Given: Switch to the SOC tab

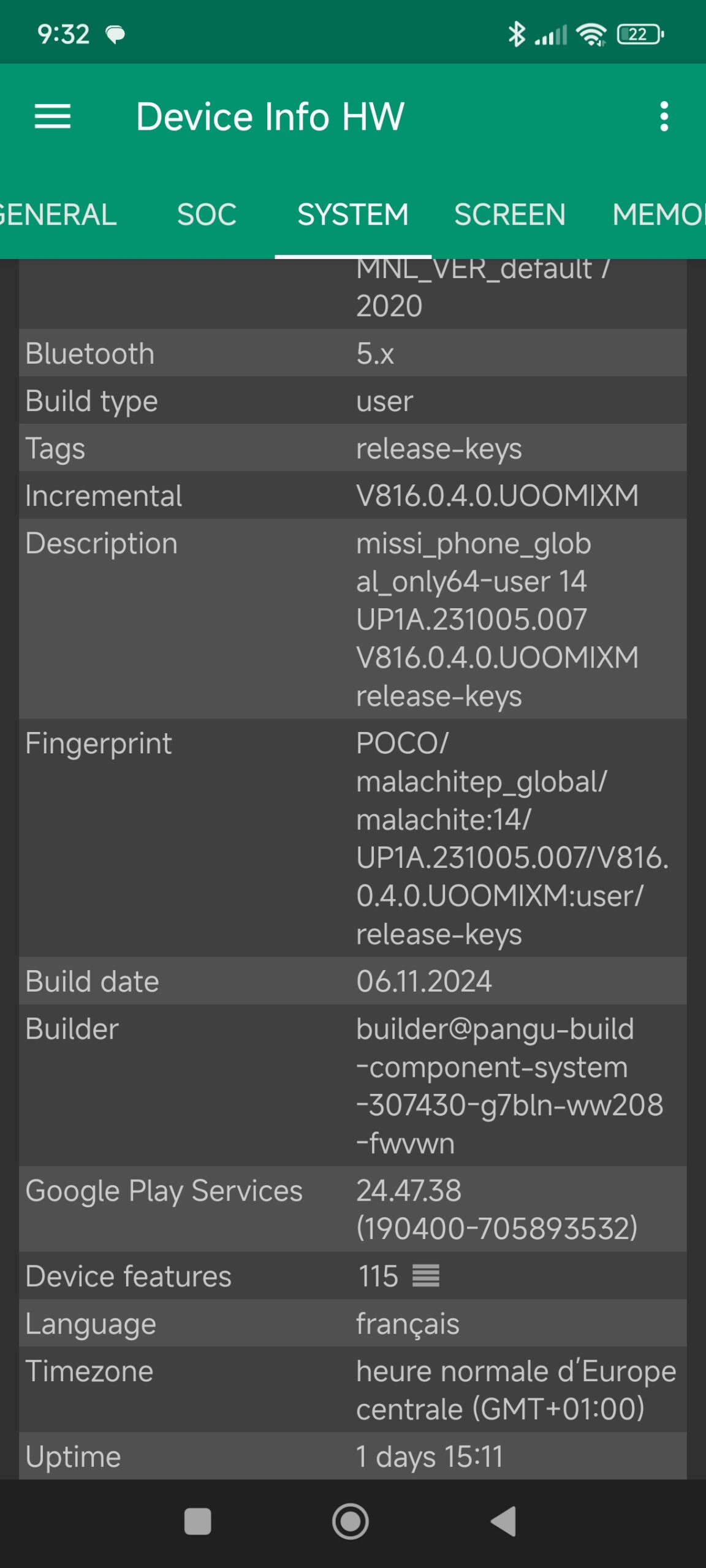Looking at the screenshot, I should click(207, 214).
